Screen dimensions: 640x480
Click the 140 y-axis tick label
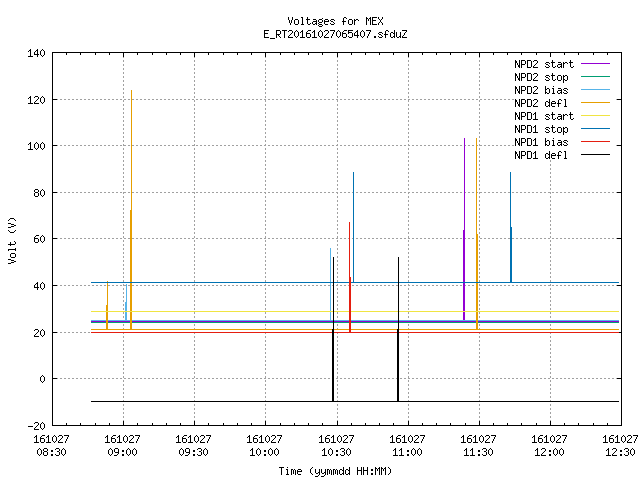pos(36,53)
